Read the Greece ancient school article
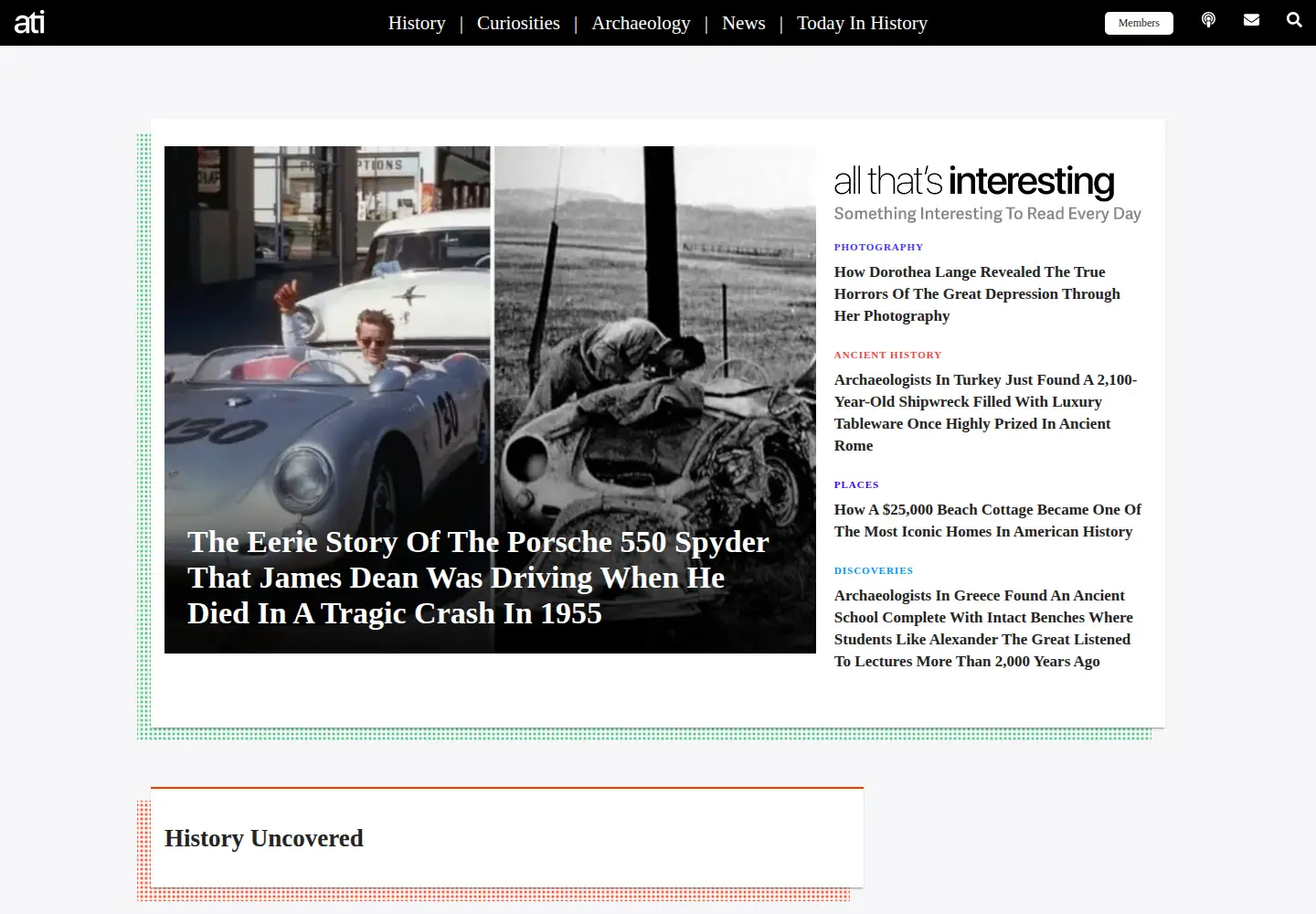 click(983, 628)
